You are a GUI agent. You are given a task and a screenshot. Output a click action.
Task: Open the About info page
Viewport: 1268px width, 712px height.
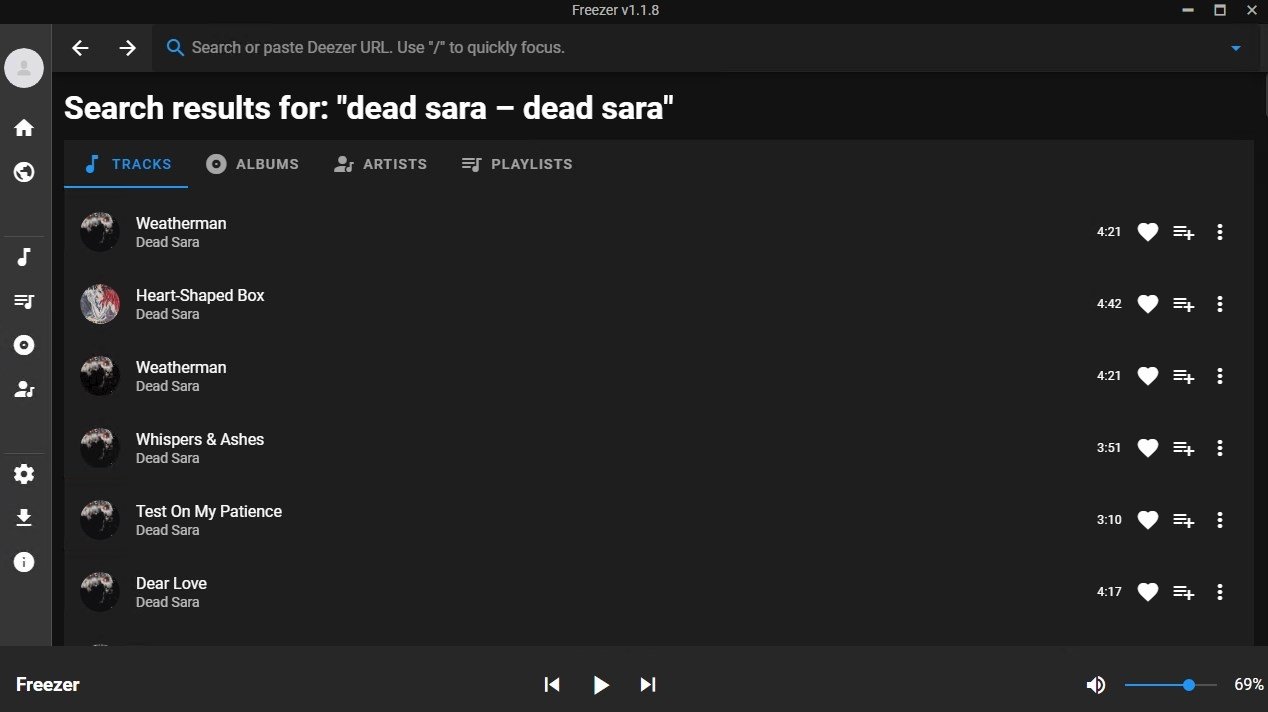tap(24, 562)
